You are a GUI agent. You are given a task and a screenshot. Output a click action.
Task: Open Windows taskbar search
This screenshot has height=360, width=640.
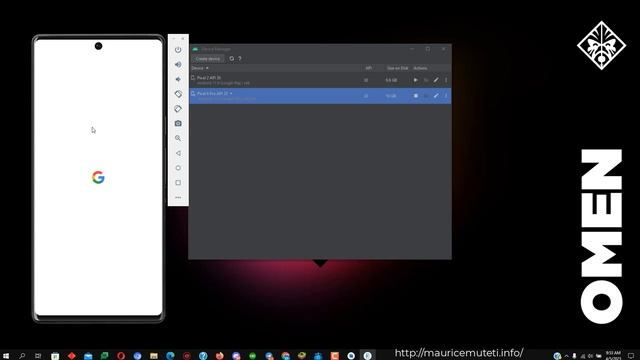pos(22,356)
